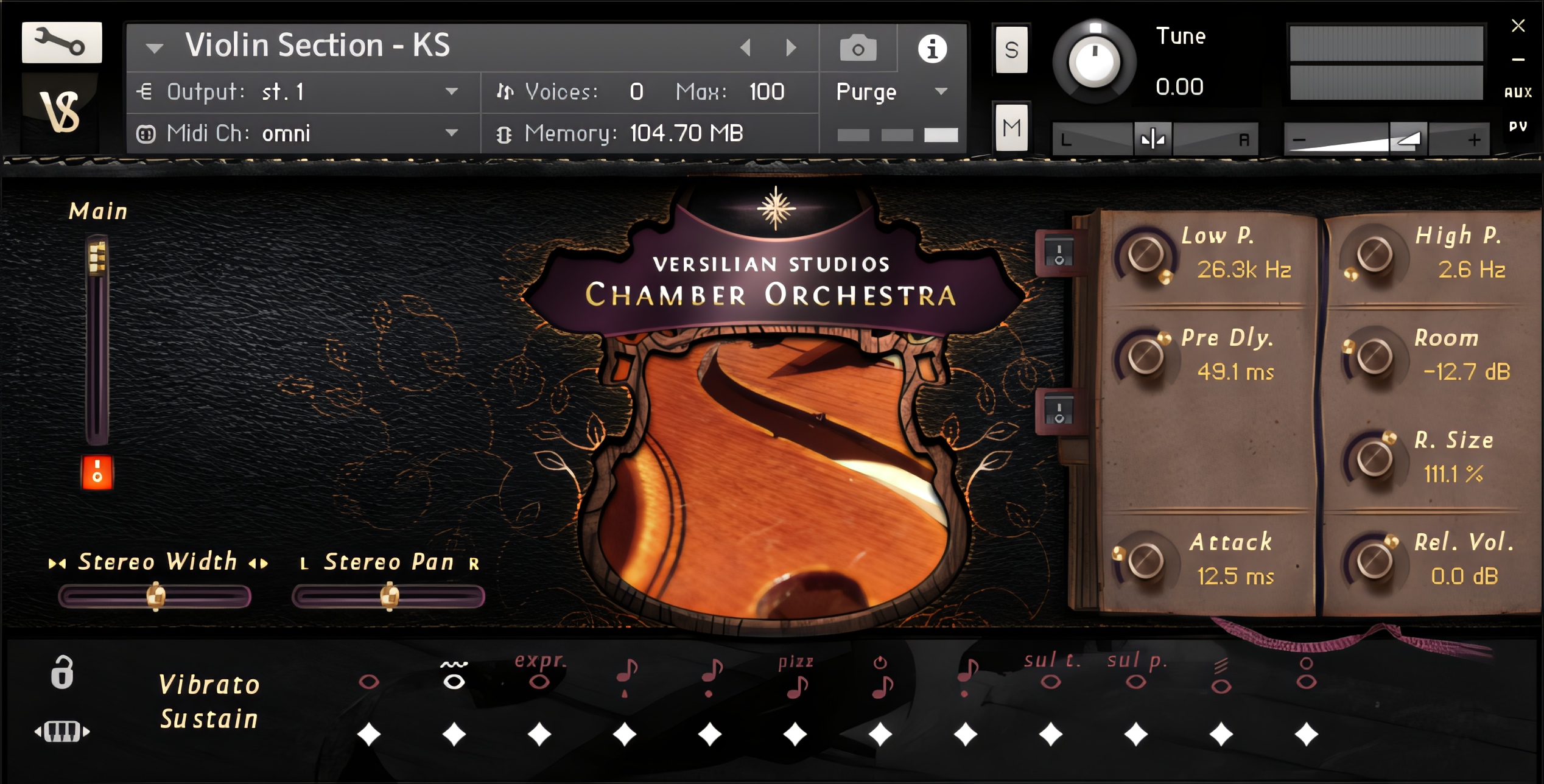Open the instrument info icon
The height and width of the screenshot is (784, 1544).
932,48
